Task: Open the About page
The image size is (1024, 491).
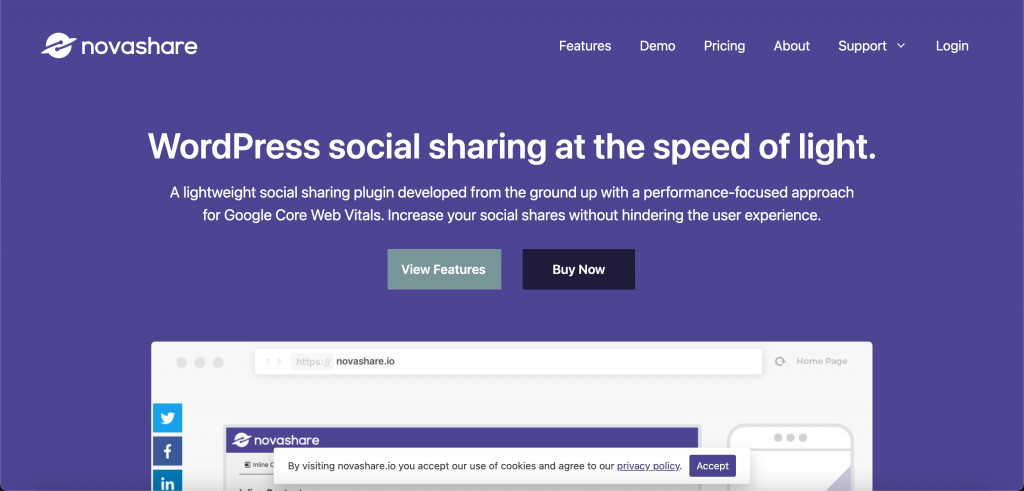Action: pos(792,46)
